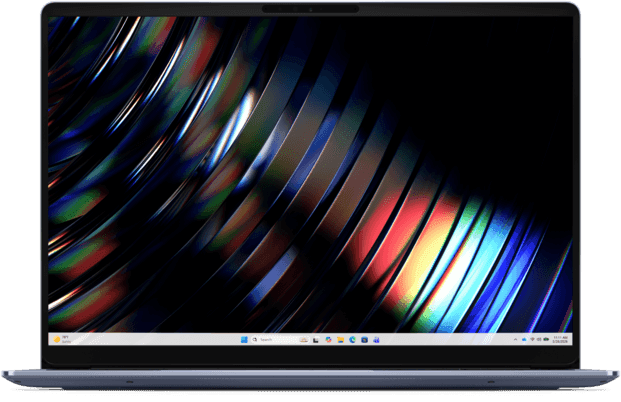Launch the Copilot app from taskbar
621x402 pixels.
[x=328, y=339]
